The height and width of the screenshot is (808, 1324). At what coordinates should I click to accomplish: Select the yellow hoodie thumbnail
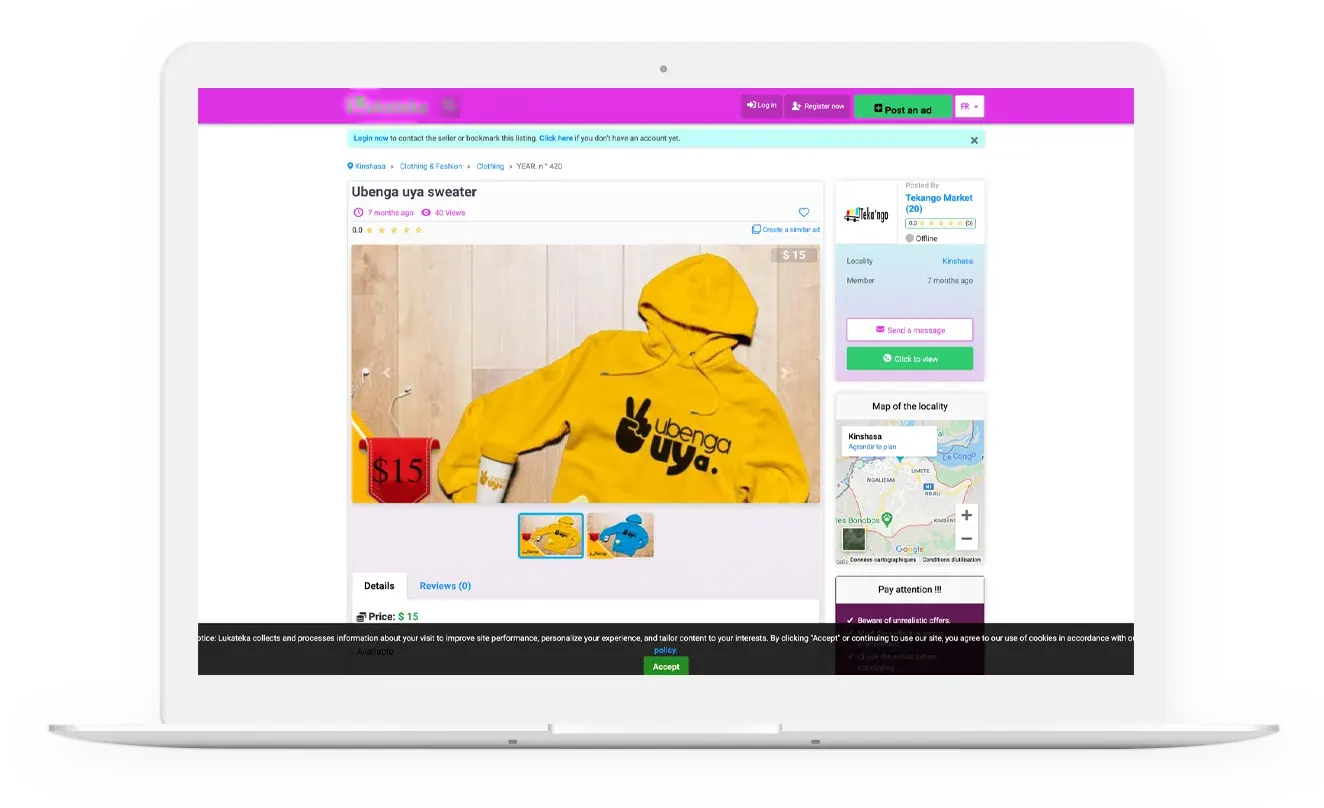pyautogui.click(x=551, y=536)
